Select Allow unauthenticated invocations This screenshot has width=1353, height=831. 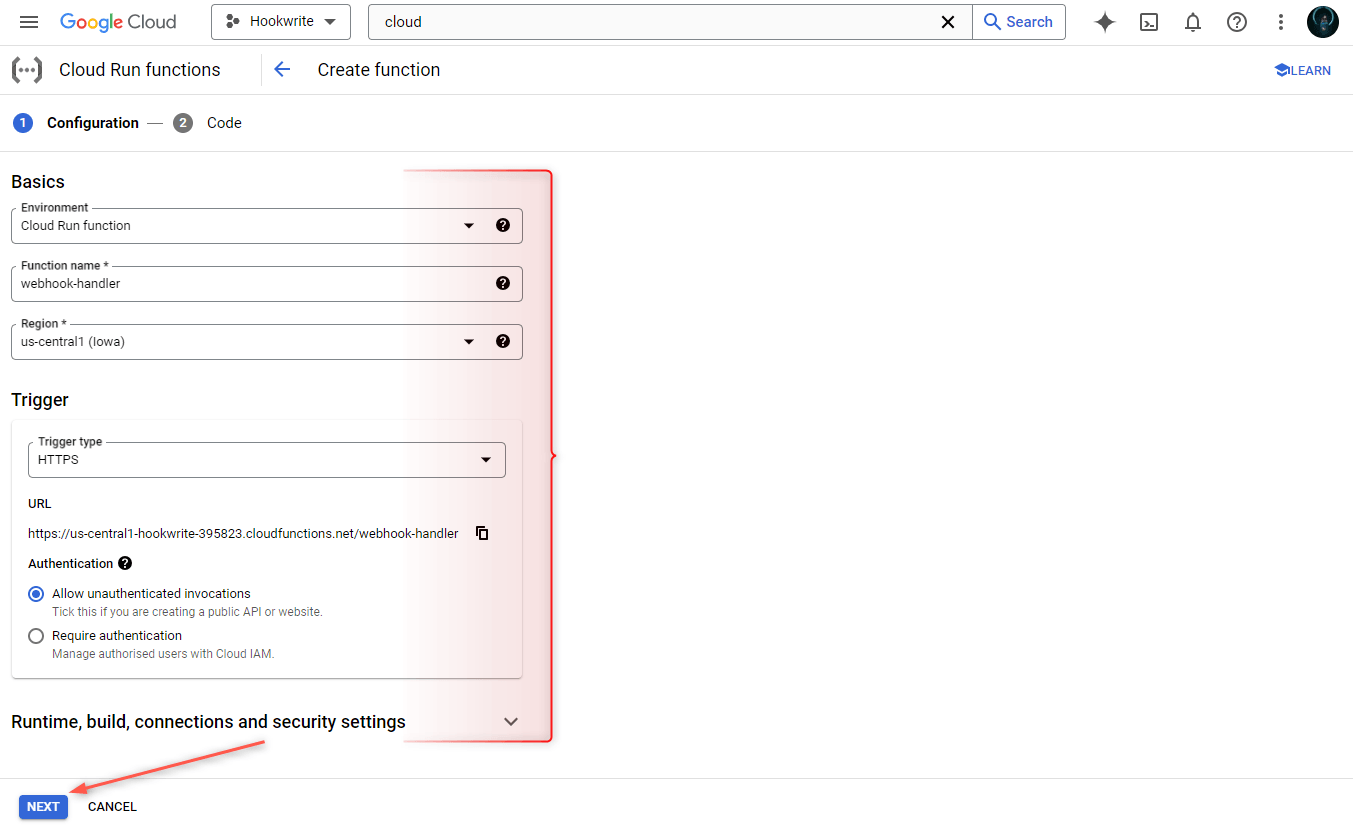click(x=36, y=593)
